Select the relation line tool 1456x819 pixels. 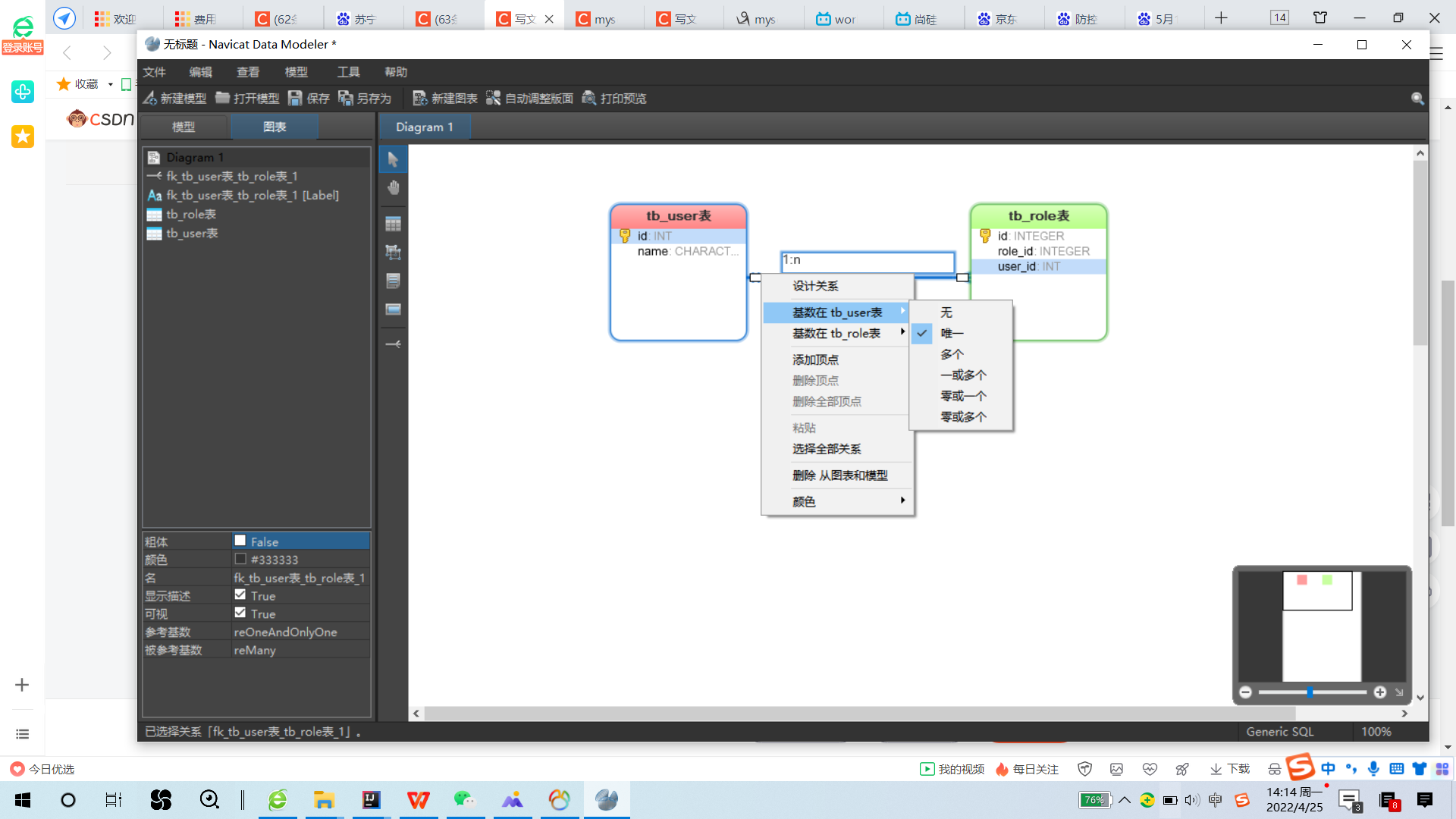tap(393, 344)
